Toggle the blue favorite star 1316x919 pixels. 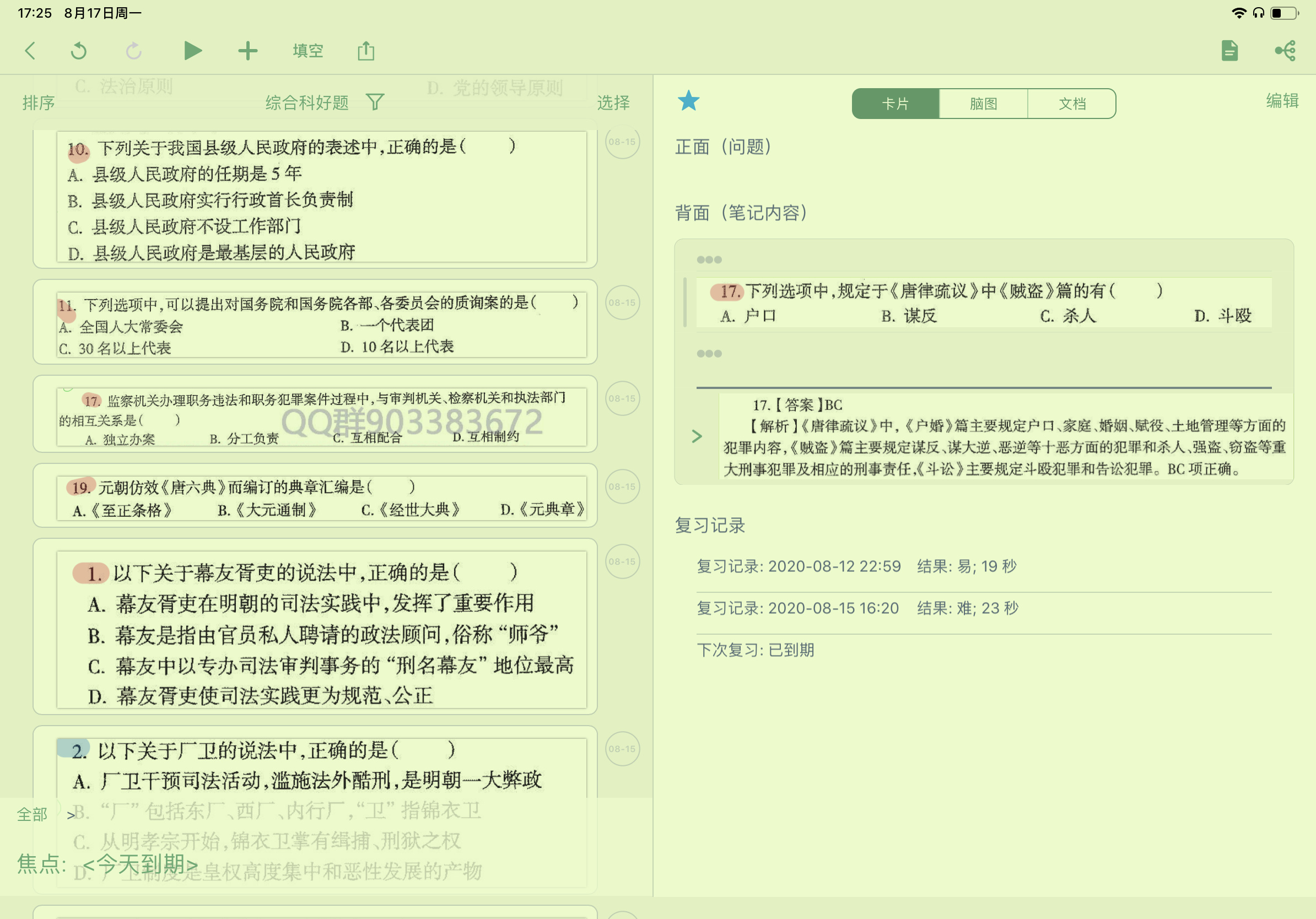point(688,101)
